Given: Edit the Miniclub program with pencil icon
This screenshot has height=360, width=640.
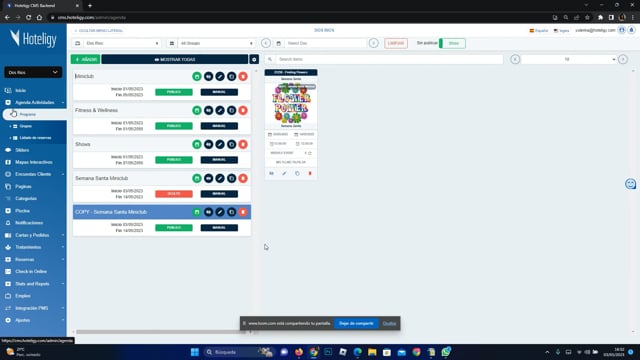Looking at the screenshot, I should click(220, 76).
